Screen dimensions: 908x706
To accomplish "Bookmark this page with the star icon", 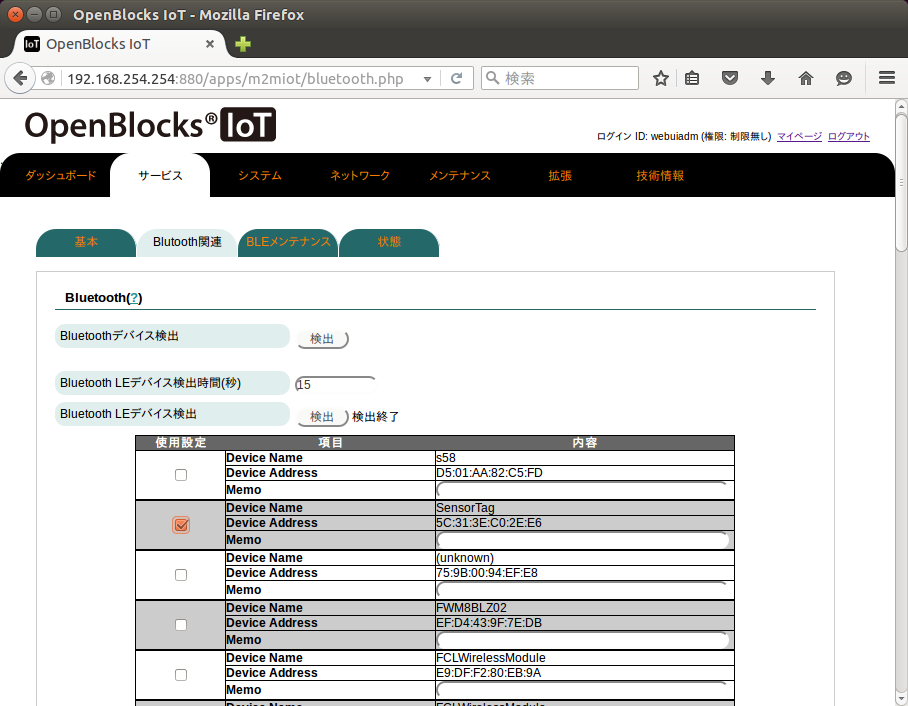I will 661,78.
